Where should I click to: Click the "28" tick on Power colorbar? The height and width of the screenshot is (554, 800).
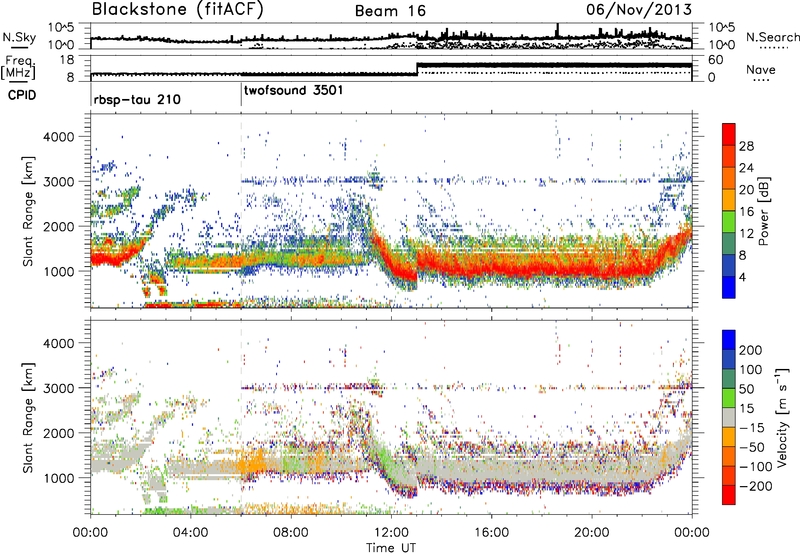[746, 146]
